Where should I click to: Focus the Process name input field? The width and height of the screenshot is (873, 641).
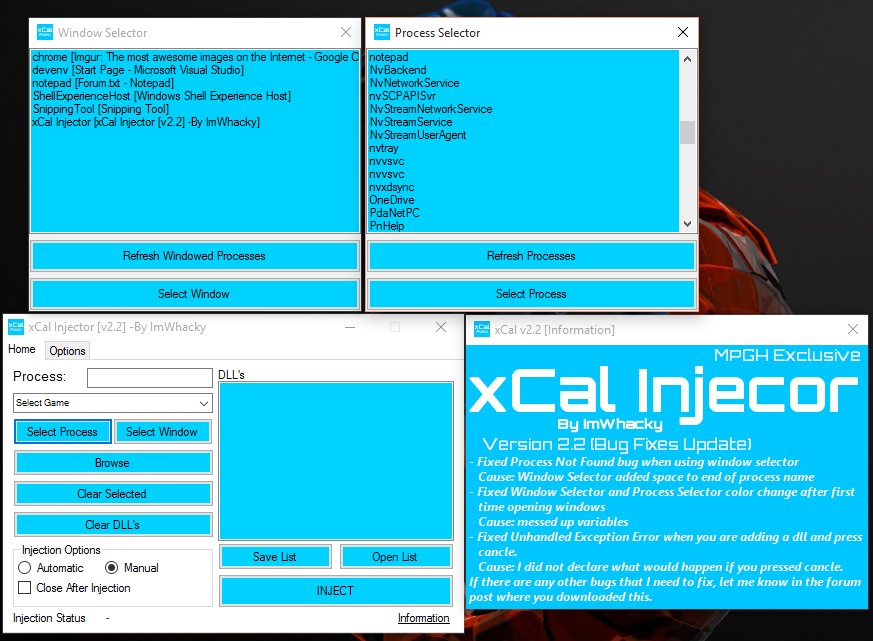[x=150, y=378]
